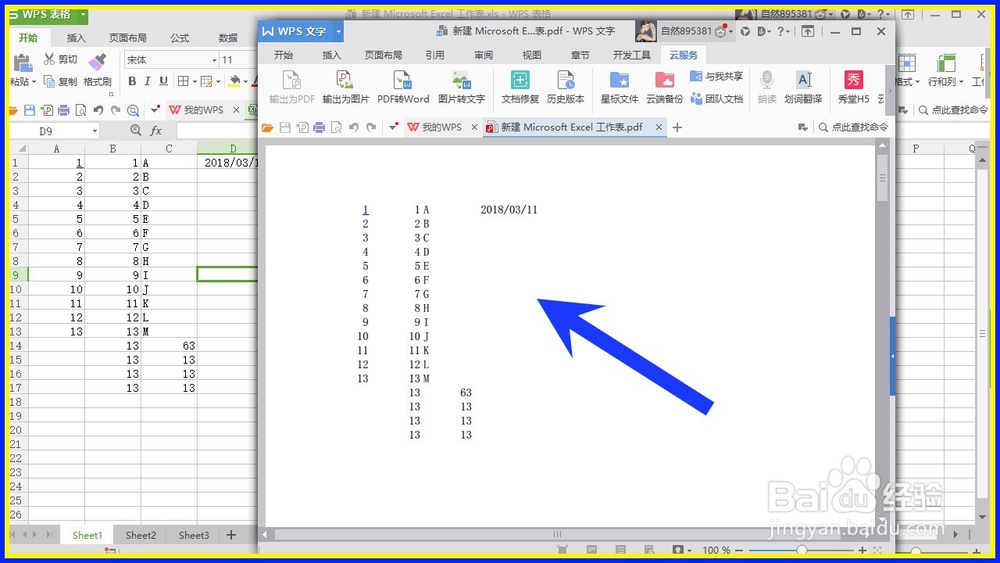Image resolution: width=1000 pixels, height=563 pixels.
Task: Click open-folder icon in WPS 文字 quick toolbar
Action: tap(267, 128)
